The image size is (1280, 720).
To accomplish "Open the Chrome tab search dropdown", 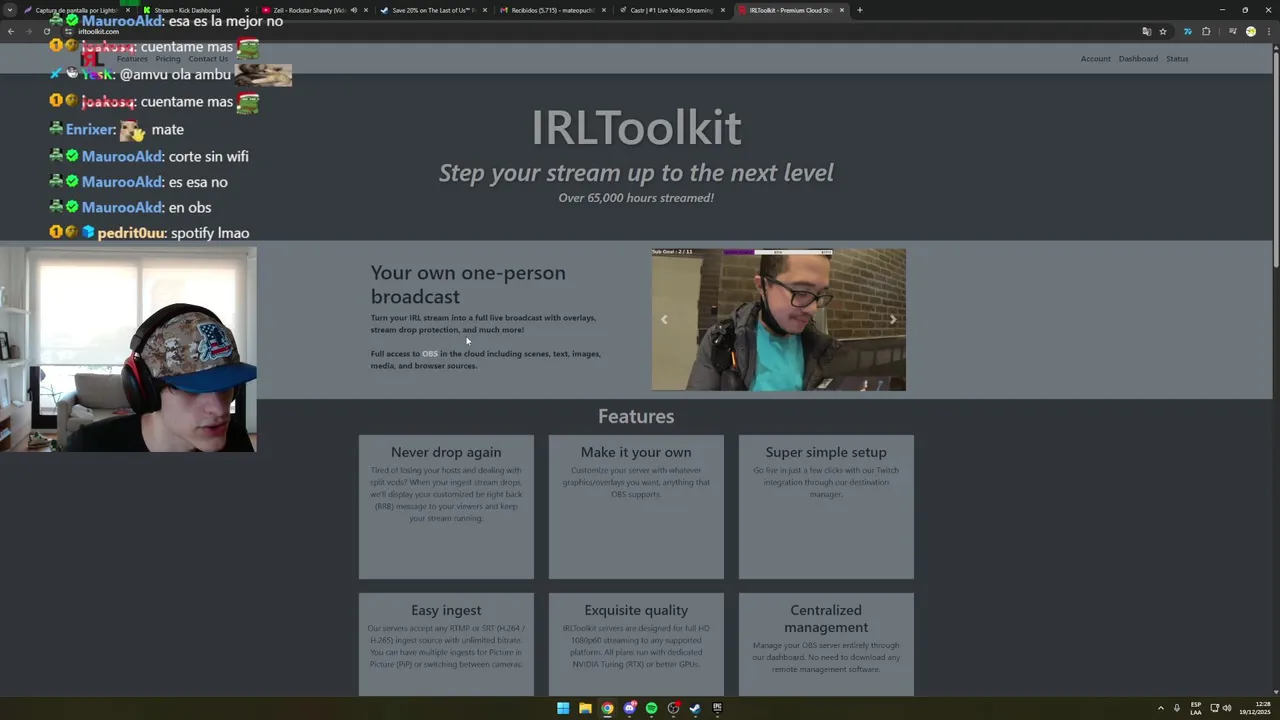I will pyautogui.click(x=10, y=10).
